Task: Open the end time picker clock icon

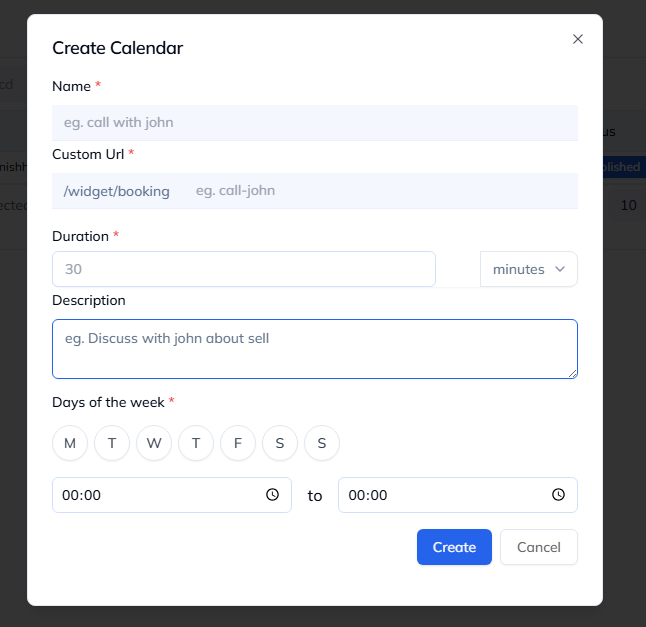Action: (x=558, y=495)
